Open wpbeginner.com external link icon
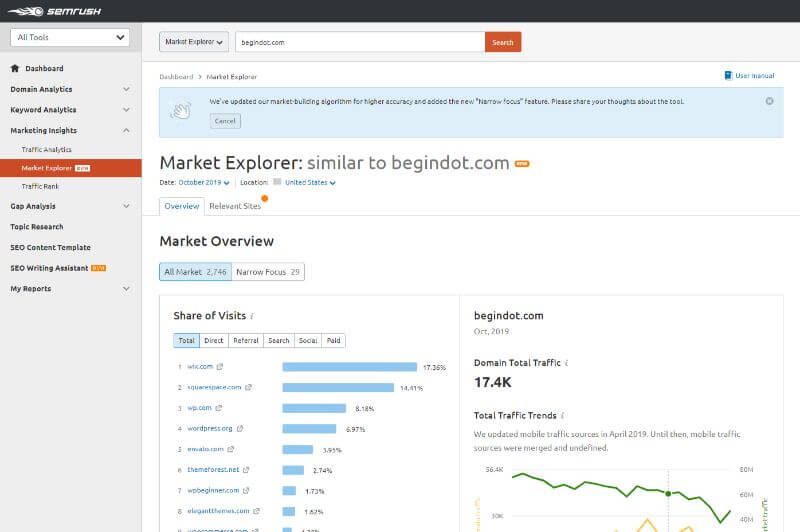The width and height of the screenshot is (800, 532). coord(246,491)
